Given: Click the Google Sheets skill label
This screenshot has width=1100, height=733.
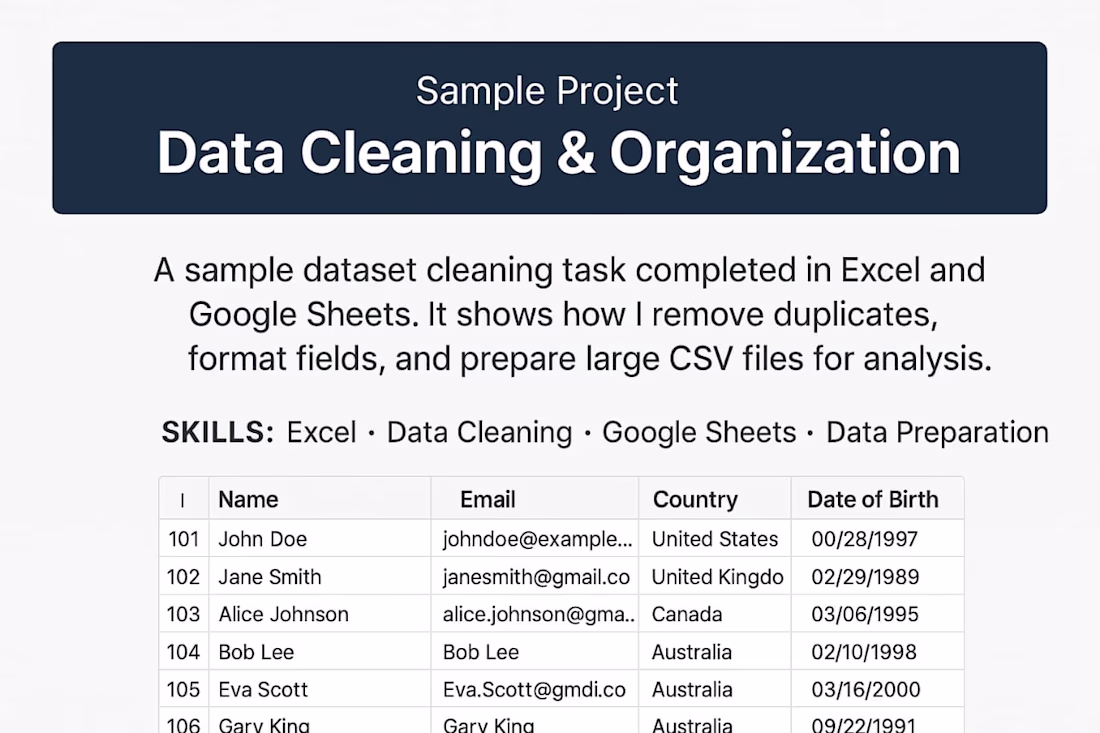Looking at the screenshot, I should (699, 432).
